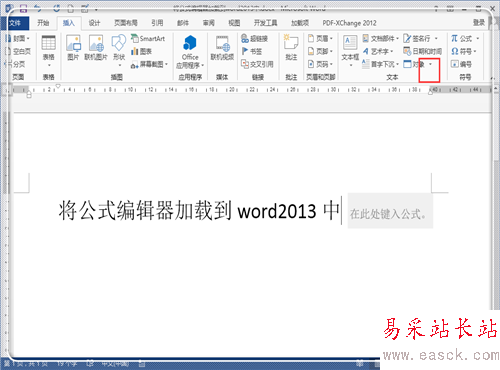Viewport: 500px width, 370px height.
Task: Redo the action in the quick access toolbar
Action: 57,8
